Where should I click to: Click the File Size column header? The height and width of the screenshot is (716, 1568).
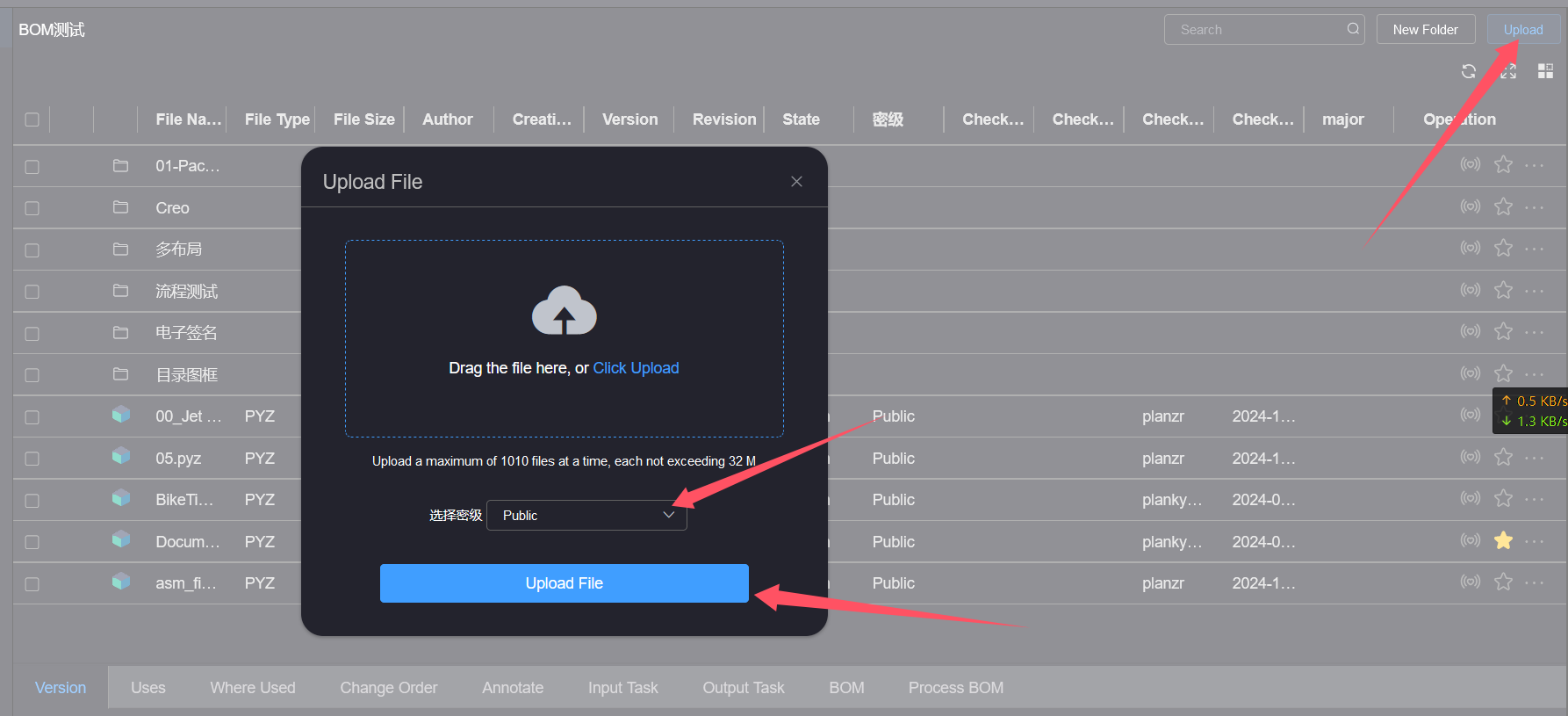(364, 119)
